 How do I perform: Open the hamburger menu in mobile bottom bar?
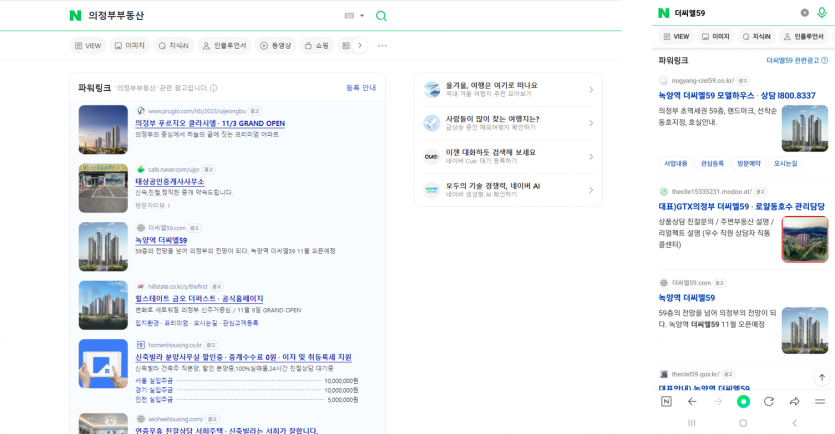820,401
